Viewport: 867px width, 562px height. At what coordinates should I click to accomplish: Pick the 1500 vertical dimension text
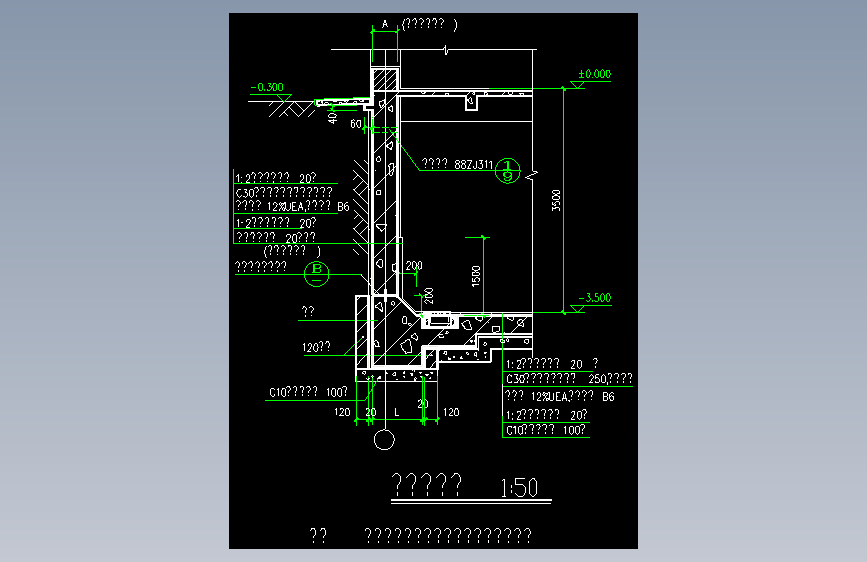(x=476, y=276)
